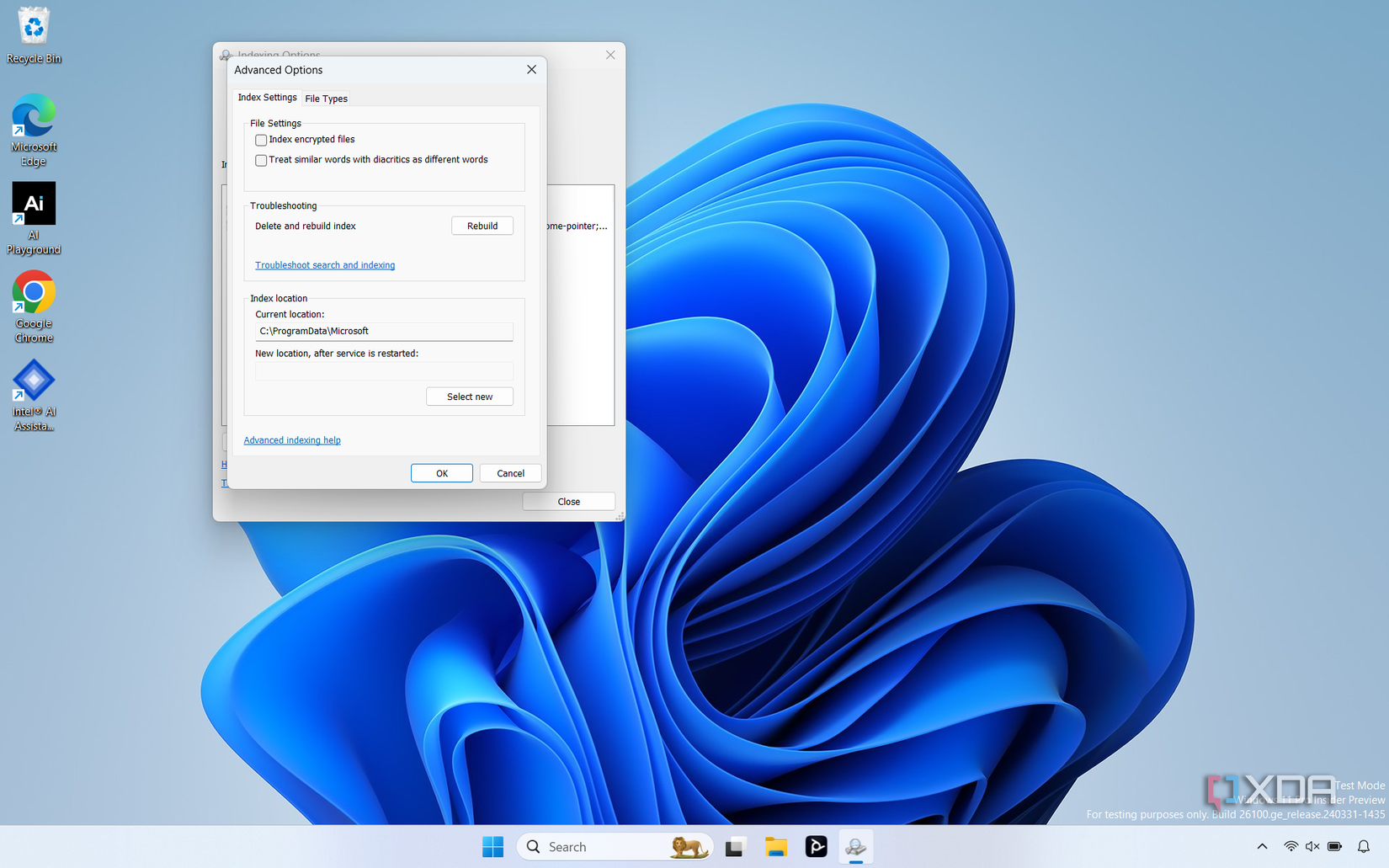Open File Explorer from the taskbar
1389x868 pixels.
tap(775, 846)
